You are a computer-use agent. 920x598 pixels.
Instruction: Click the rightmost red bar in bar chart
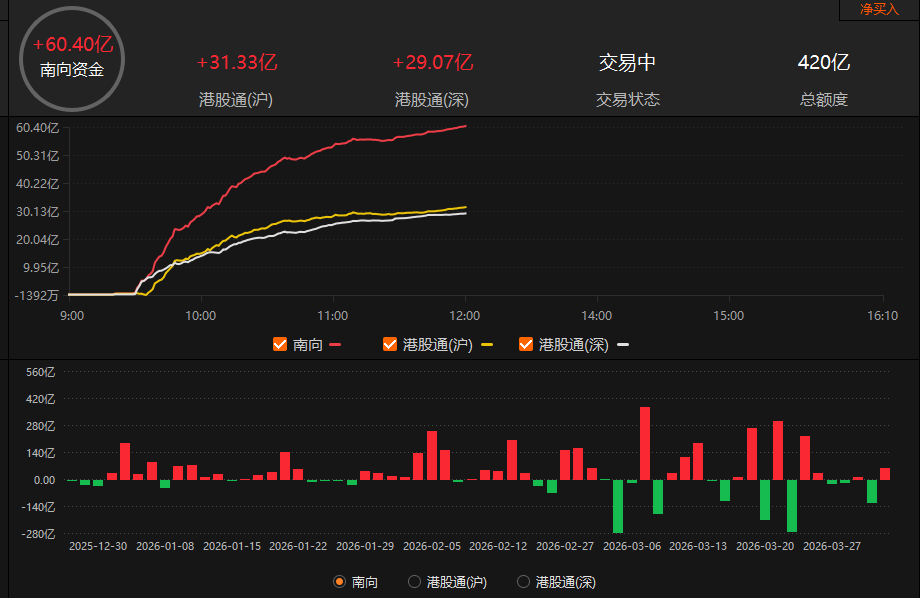coord(884,474)
